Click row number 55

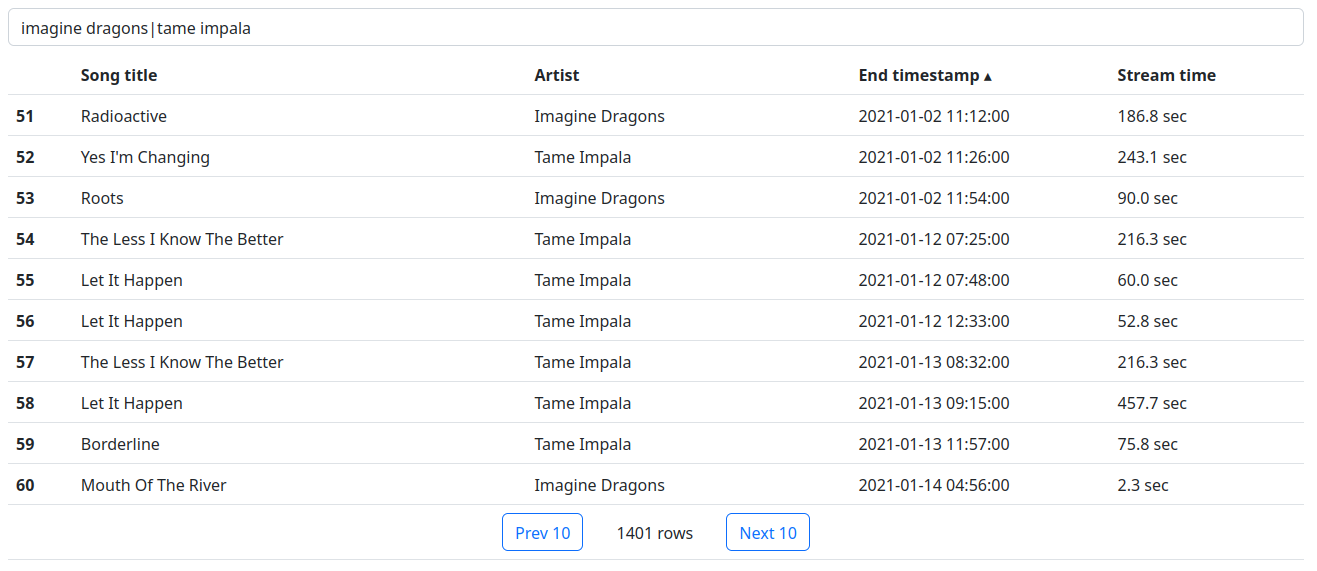(x=25, y=280)
